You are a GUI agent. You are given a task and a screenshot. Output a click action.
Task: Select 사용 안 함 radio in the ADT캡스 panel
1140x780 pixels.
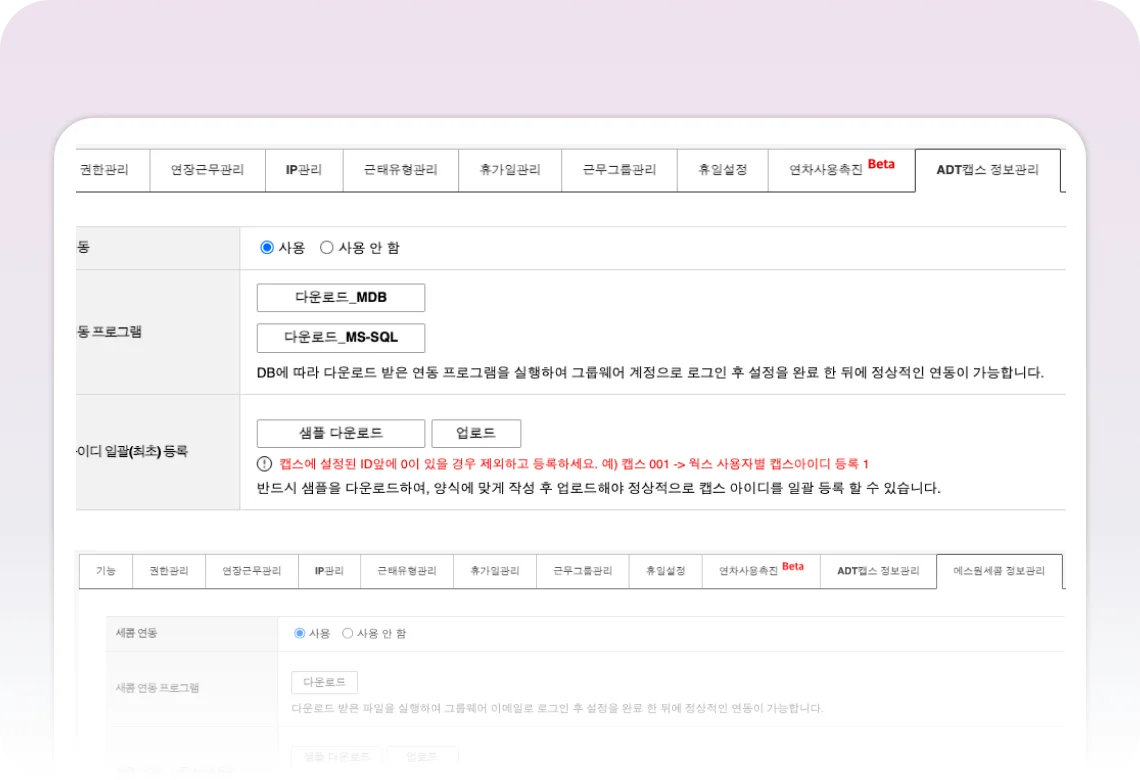327,247
